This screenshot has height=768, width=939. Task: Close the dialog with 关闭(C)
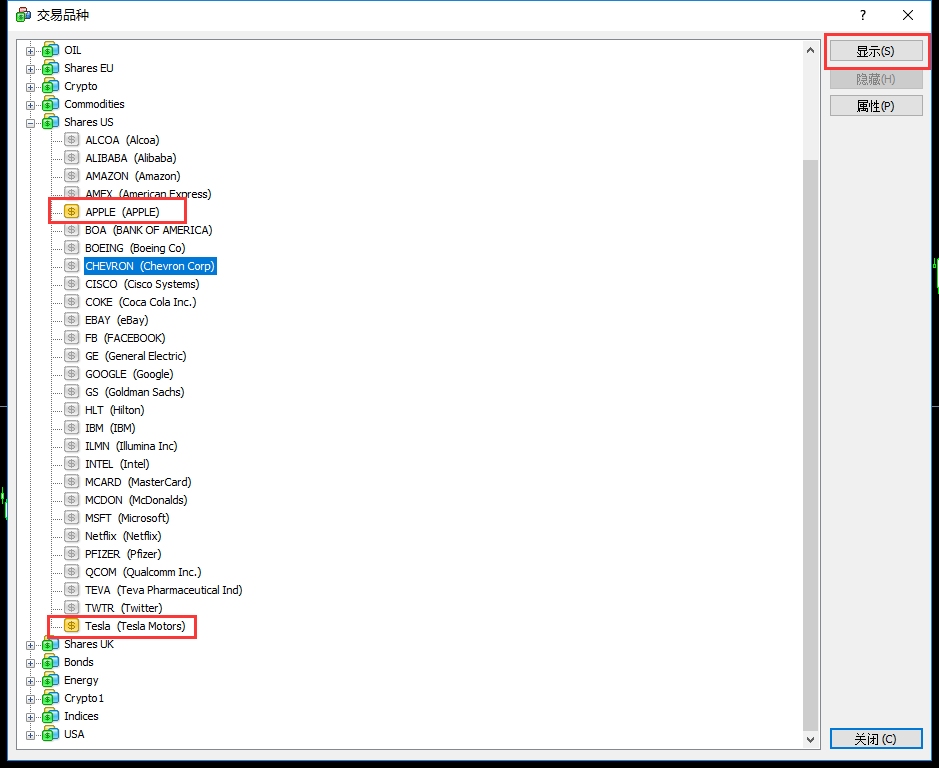click(x=876, y=739)
